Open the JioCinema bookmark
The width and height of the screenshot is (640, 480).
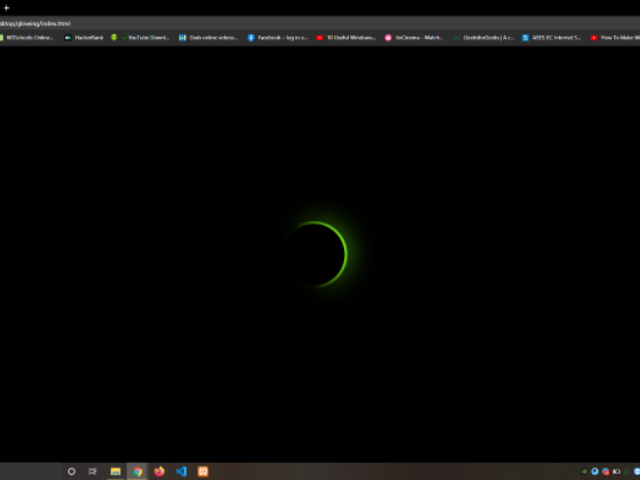[x=414, y=37]
